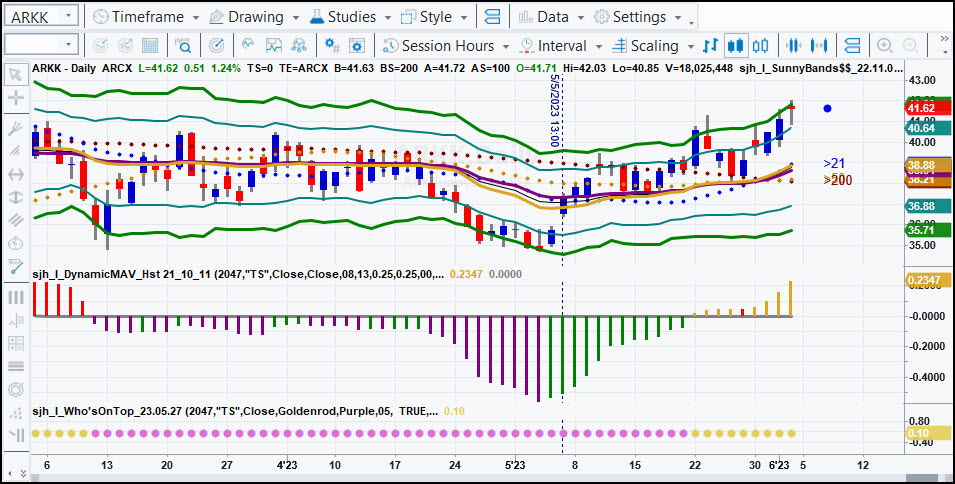This screenshot has height=484, width=955.
Task: Open the framed gear settings icon
Action: (357, 46)
